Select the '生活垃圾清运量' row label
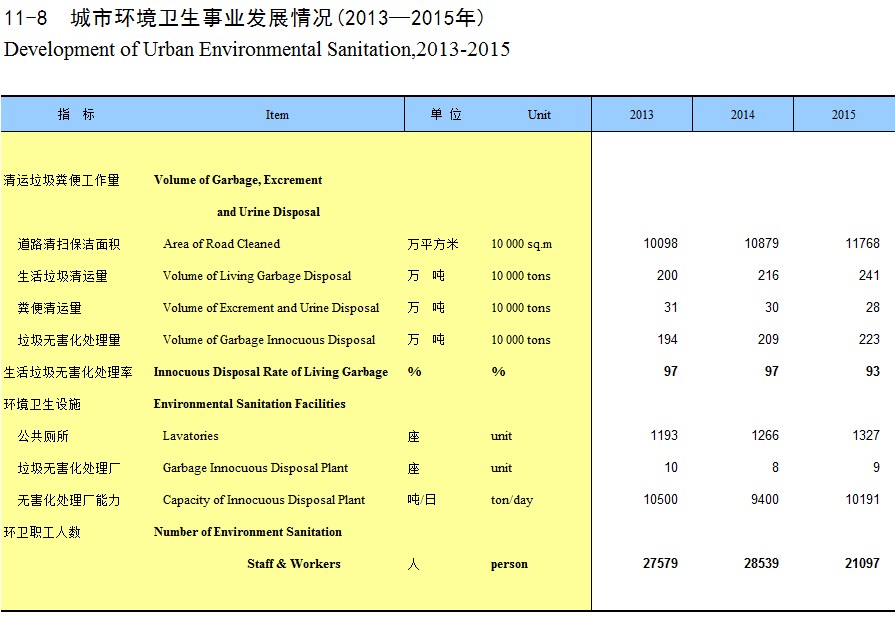895x644 pixels. pos(62,276)
